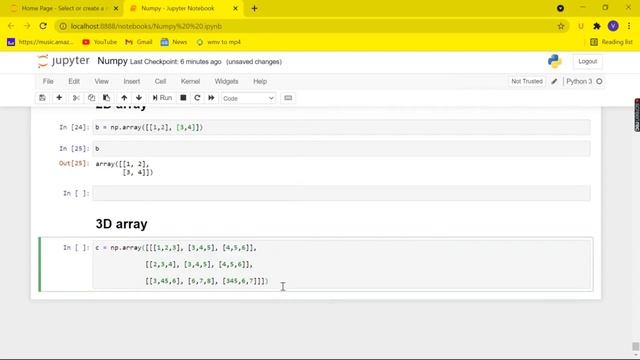
Task: Click the U extension icon
Action: (x=581, y=27)
